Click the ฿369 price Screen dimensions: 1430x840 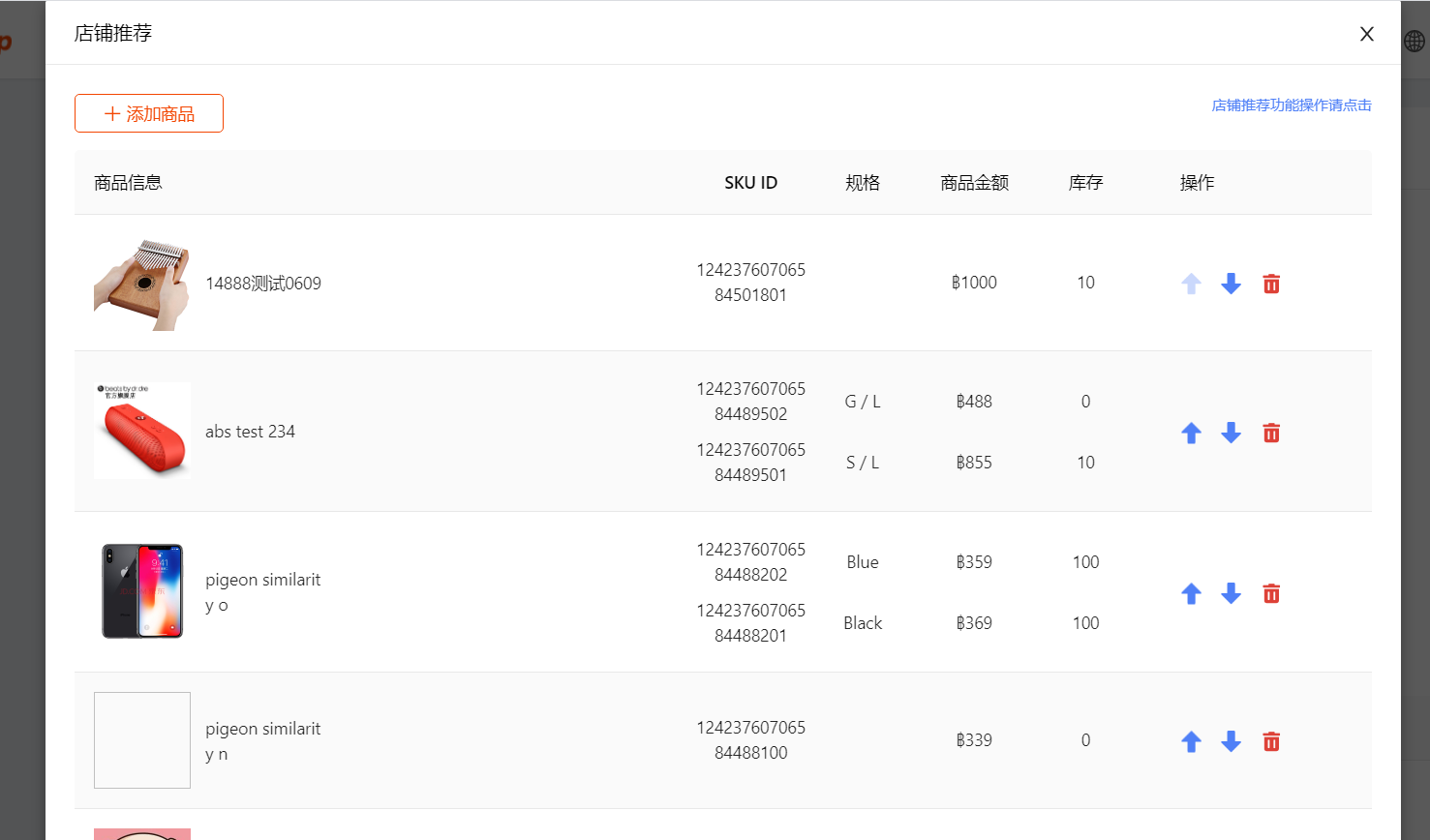click(x=974, y=623)
